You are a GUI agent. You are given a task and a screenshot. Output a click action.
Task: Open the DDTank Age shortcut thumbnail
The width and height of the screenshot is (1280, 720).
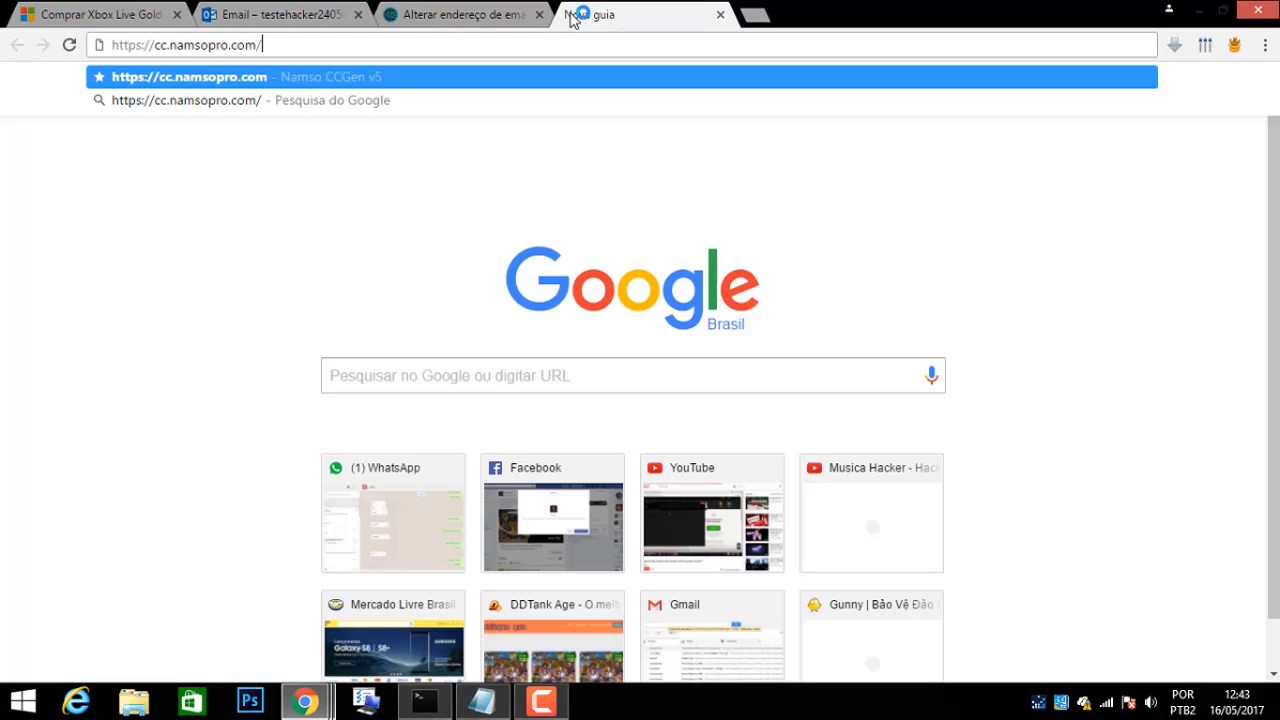coord(553,636)
